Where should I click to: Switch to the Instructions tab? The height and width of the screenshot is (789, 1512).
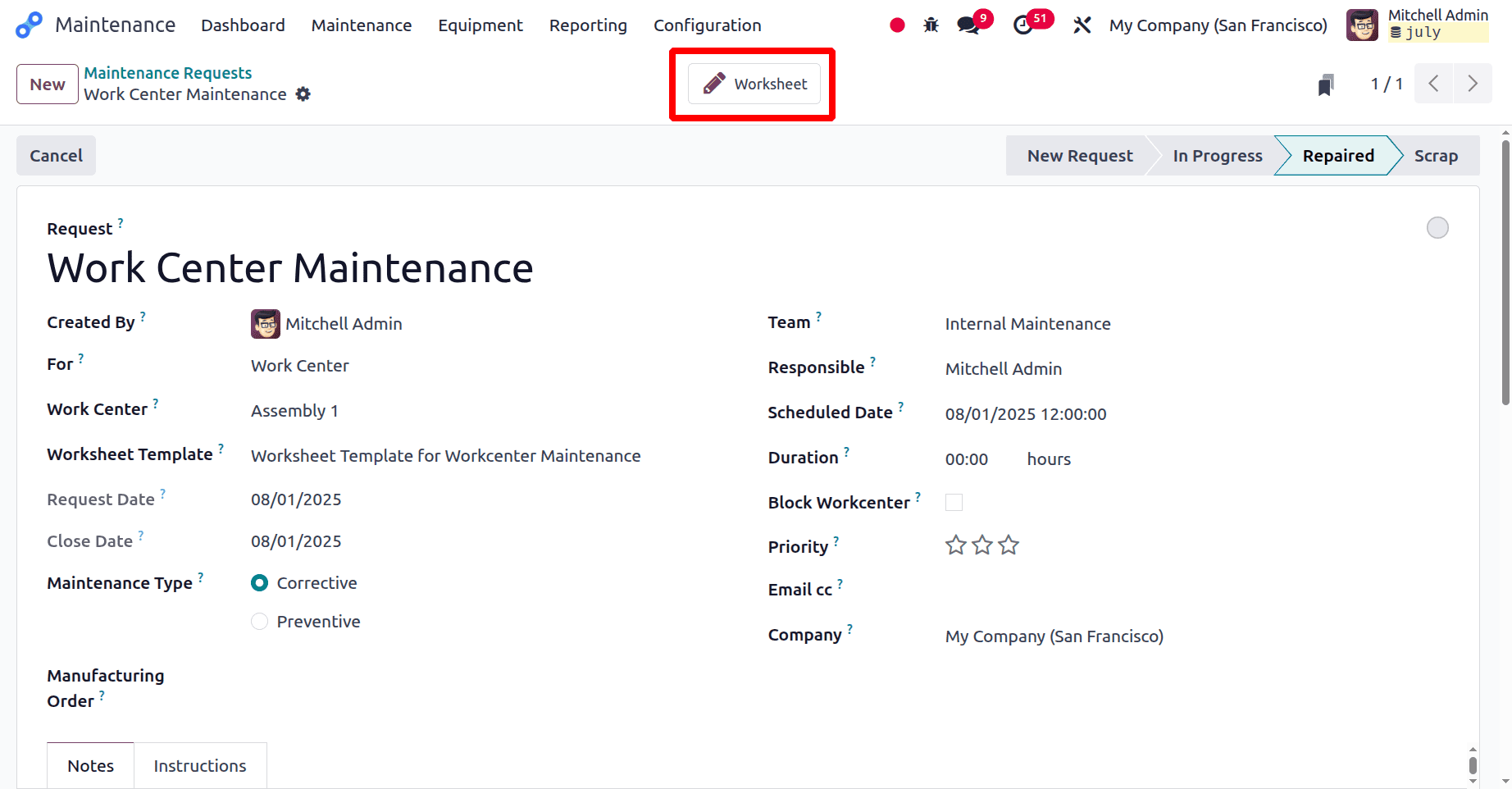coord(200,766)
